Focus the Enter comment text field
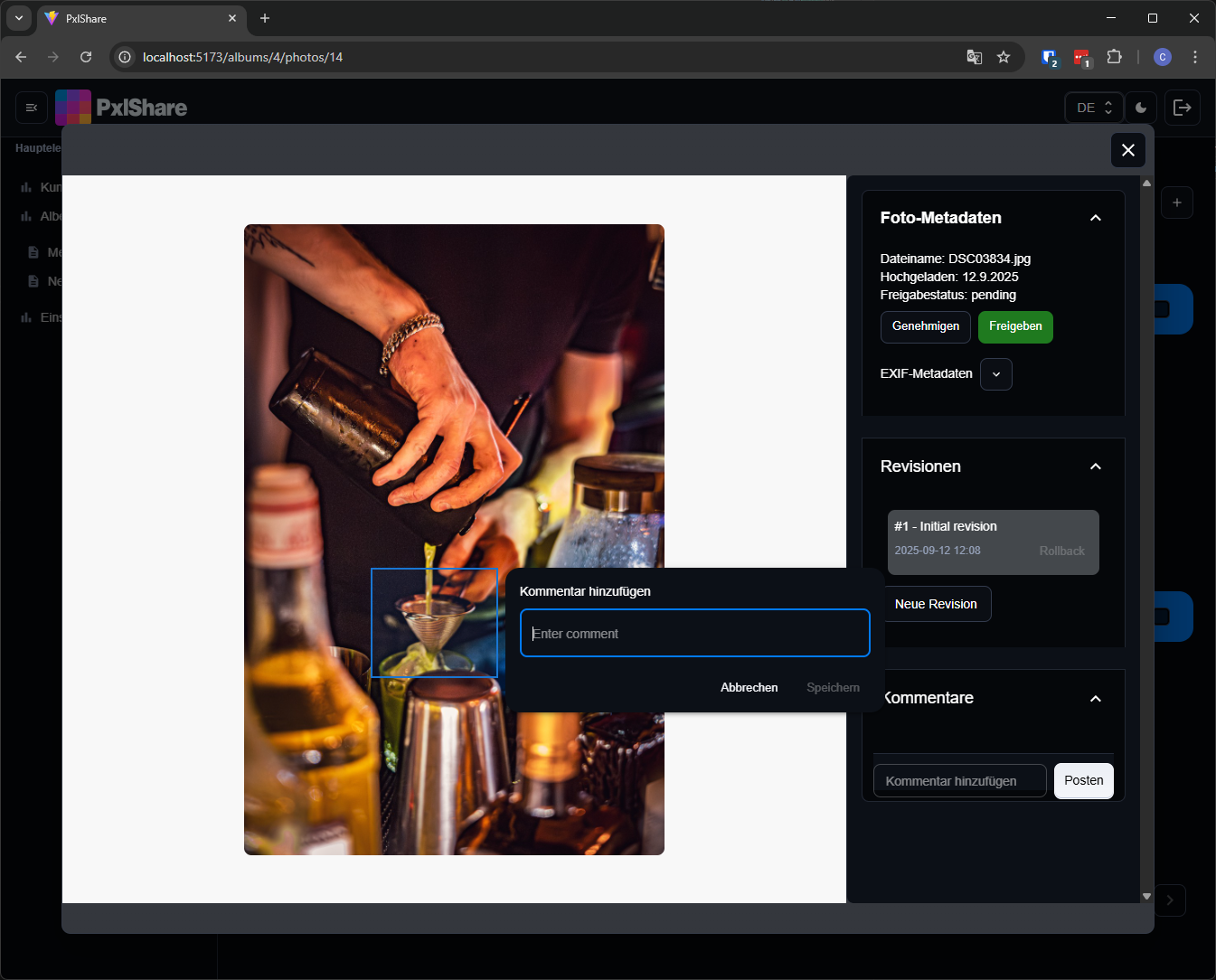The image size is (1216, 980). click(x=694, y=634)
